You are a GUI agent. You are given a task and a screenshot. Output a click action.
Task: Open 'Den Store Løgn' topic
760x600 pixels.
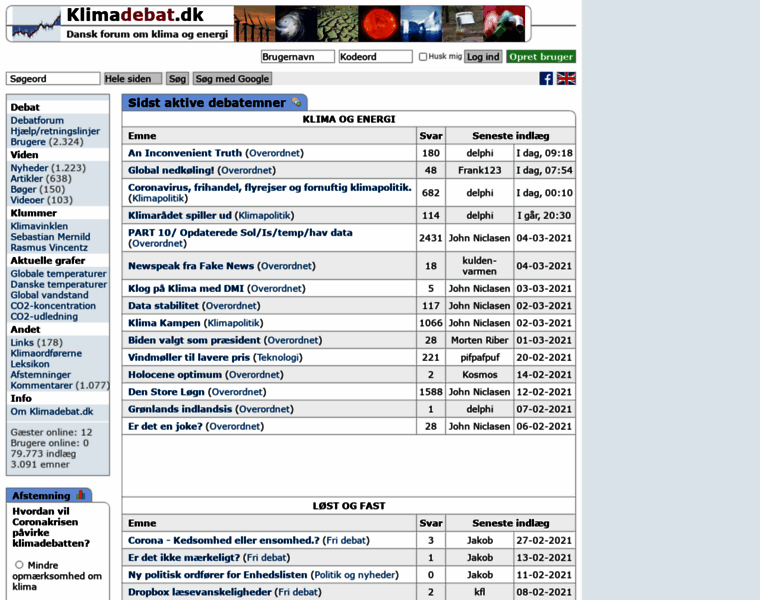coord(166,392)
